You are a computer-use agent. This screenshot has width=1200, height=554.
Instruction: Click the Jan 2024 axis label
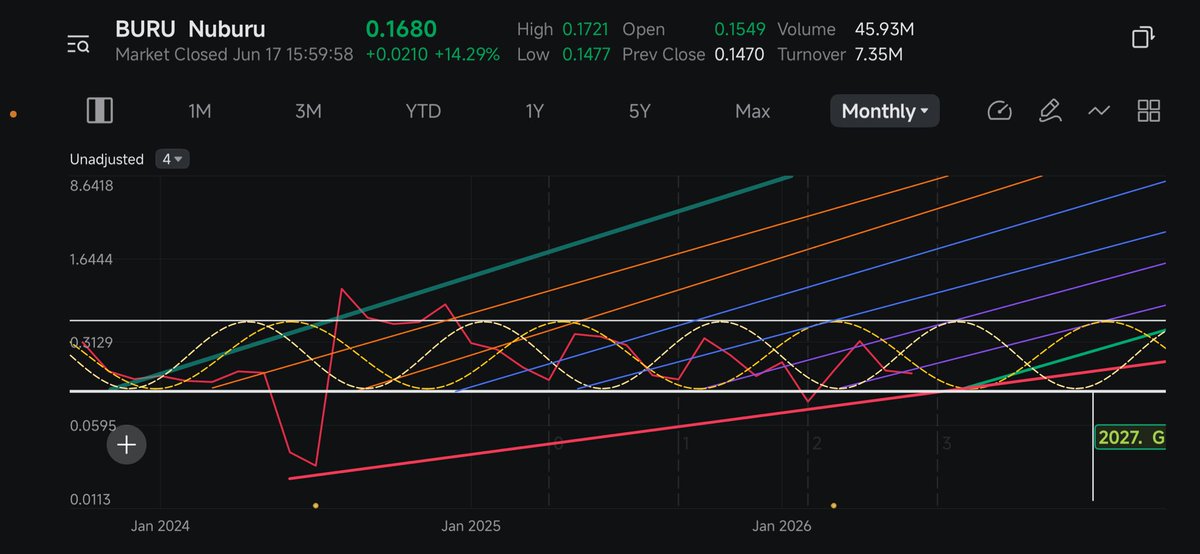coord(160,525)
